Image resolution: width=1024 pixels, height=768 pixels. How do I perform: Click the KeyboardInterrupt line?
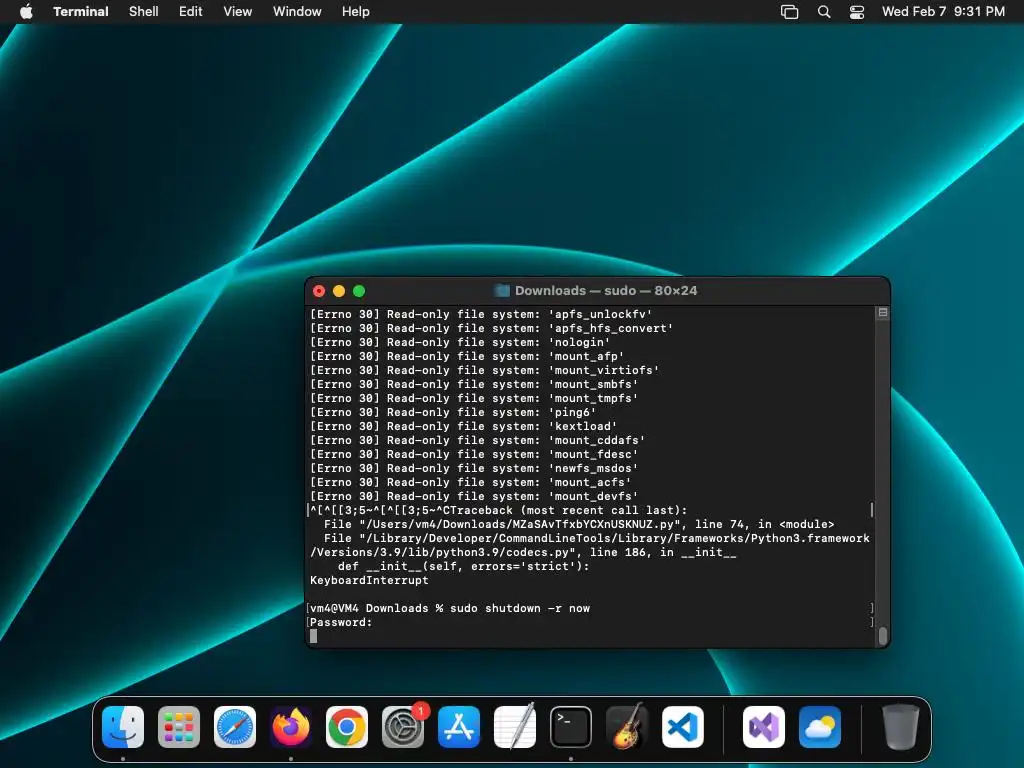pos(369,580)
